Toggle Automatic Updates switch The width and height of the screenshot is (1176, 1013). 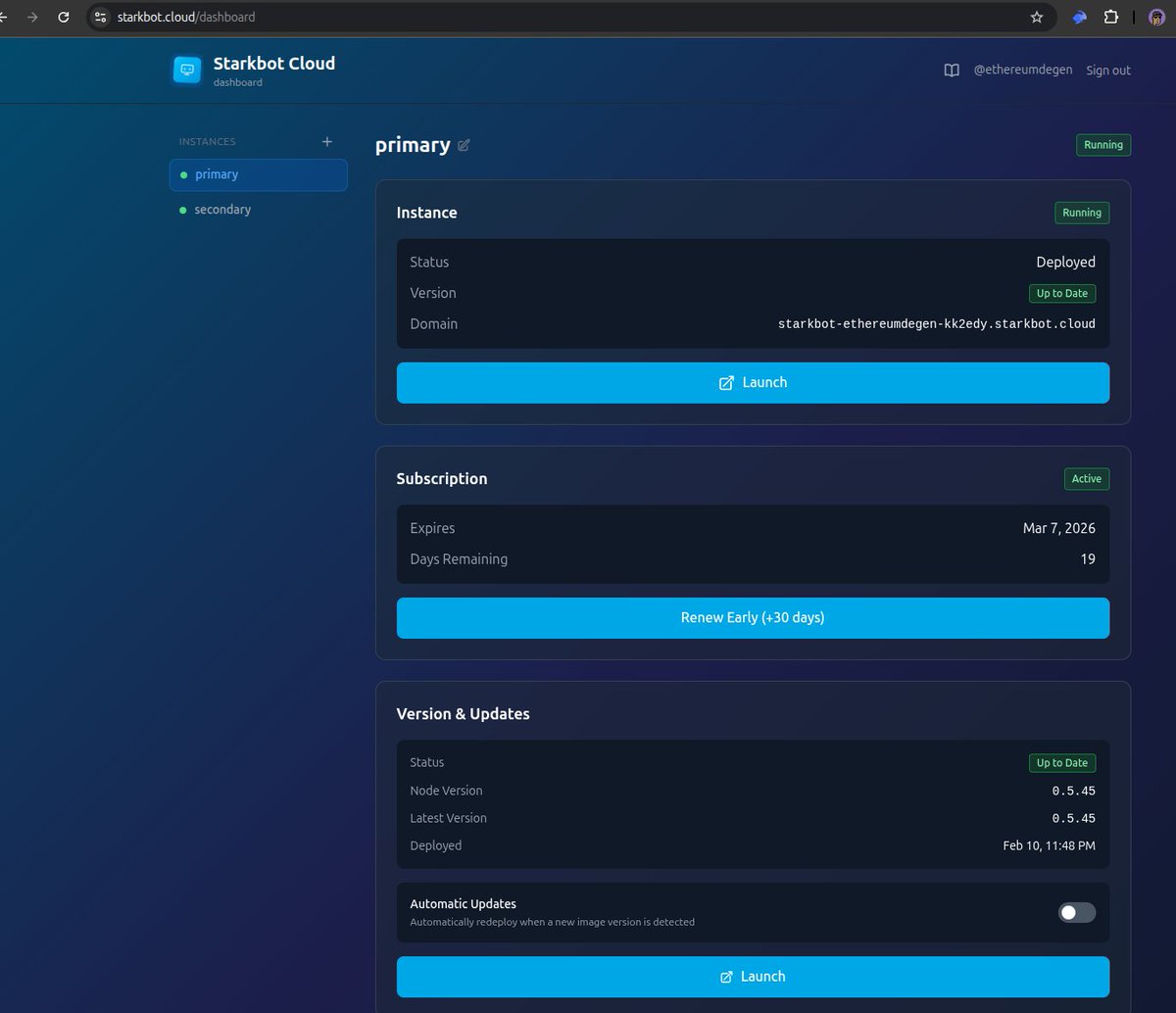[x=1077, y=912]
